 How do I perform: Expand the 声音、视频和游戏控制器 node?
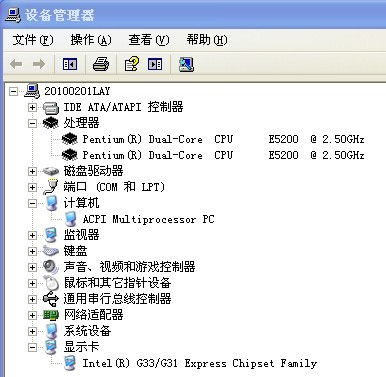pos(32,267)
